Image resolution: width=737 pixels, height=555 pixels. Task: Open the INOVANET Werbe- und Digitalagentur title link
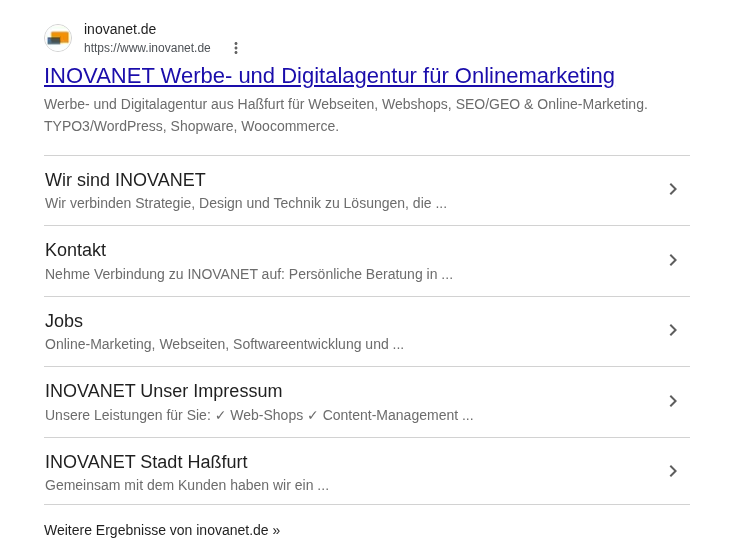(x=329, y=76)
